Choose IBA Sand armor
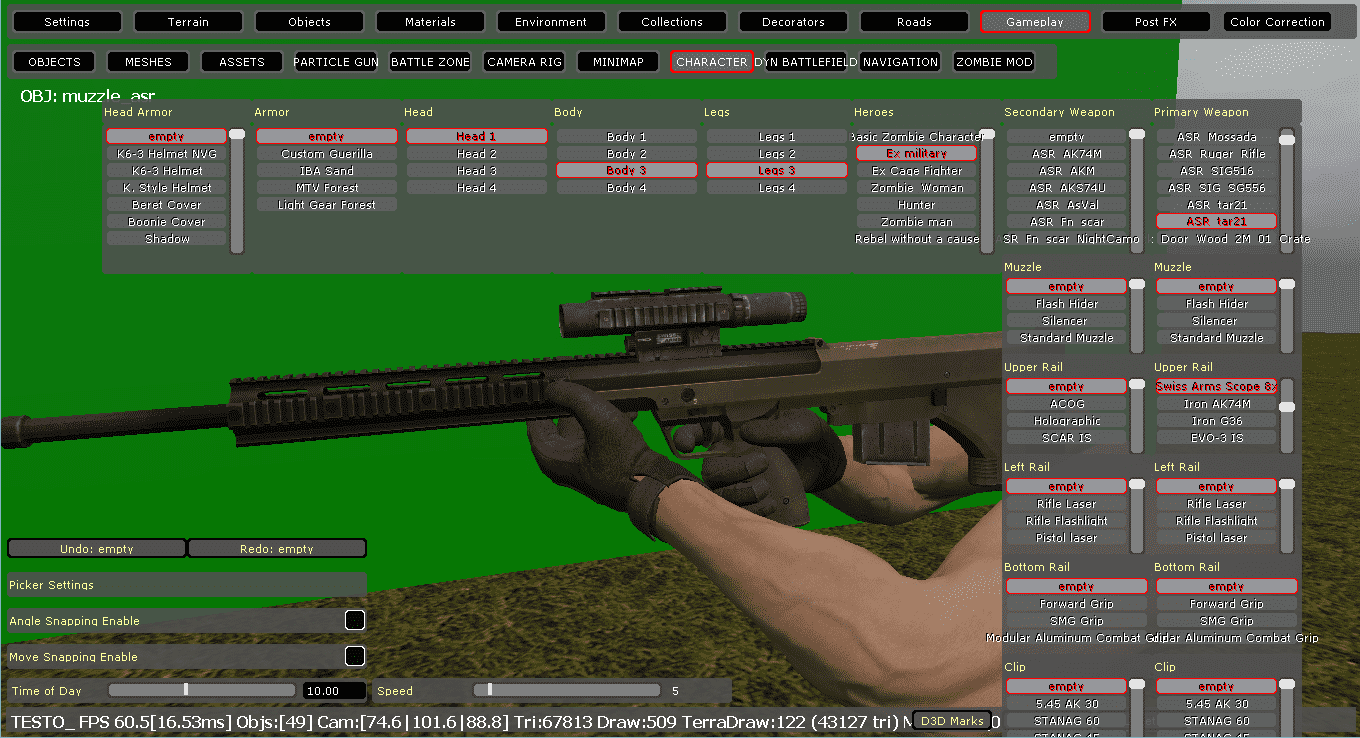This screenshot has width=1360, height=738. tap(327, 171)
